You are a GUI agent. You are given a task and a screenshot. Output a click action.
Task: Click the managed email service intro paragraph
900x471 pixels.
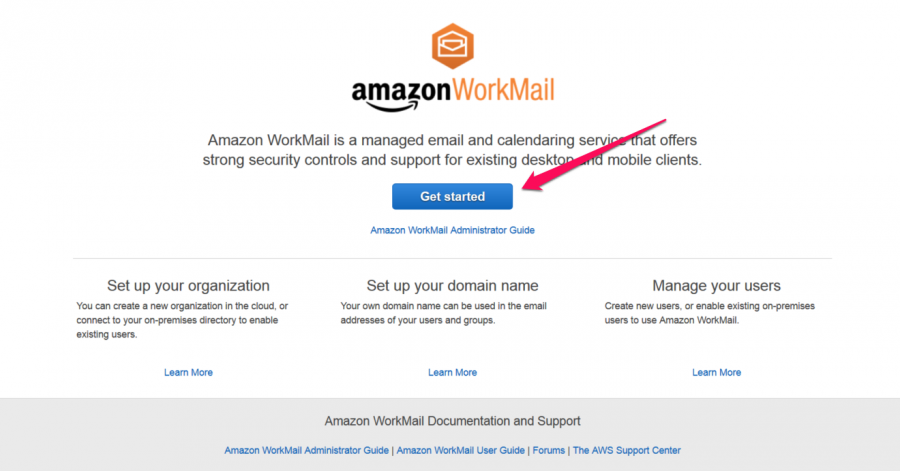point(452,150)
